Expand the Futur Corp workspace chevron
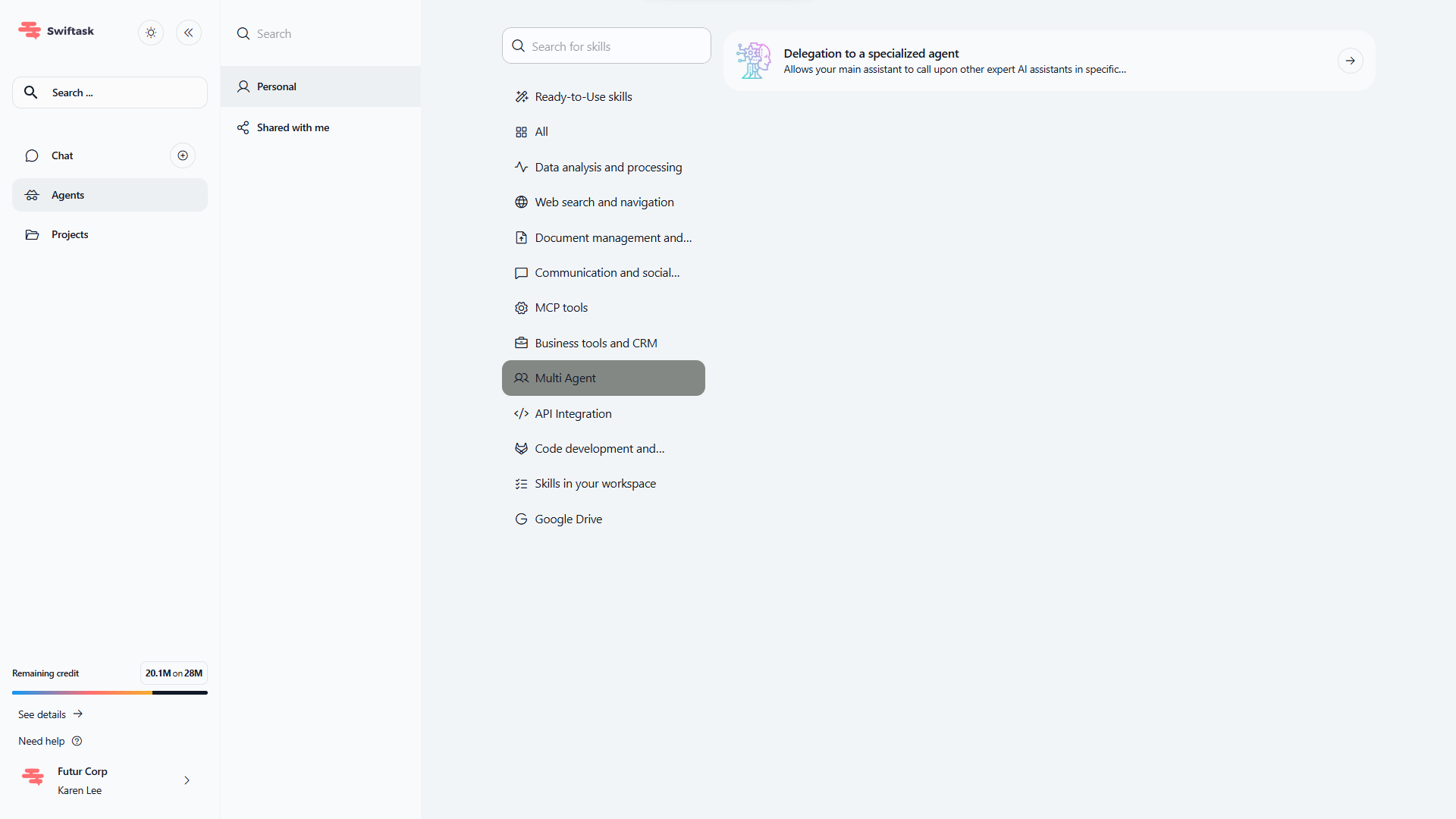Image resolution: width=1456 pixels, height=819 pixels. tap(187, 780)
